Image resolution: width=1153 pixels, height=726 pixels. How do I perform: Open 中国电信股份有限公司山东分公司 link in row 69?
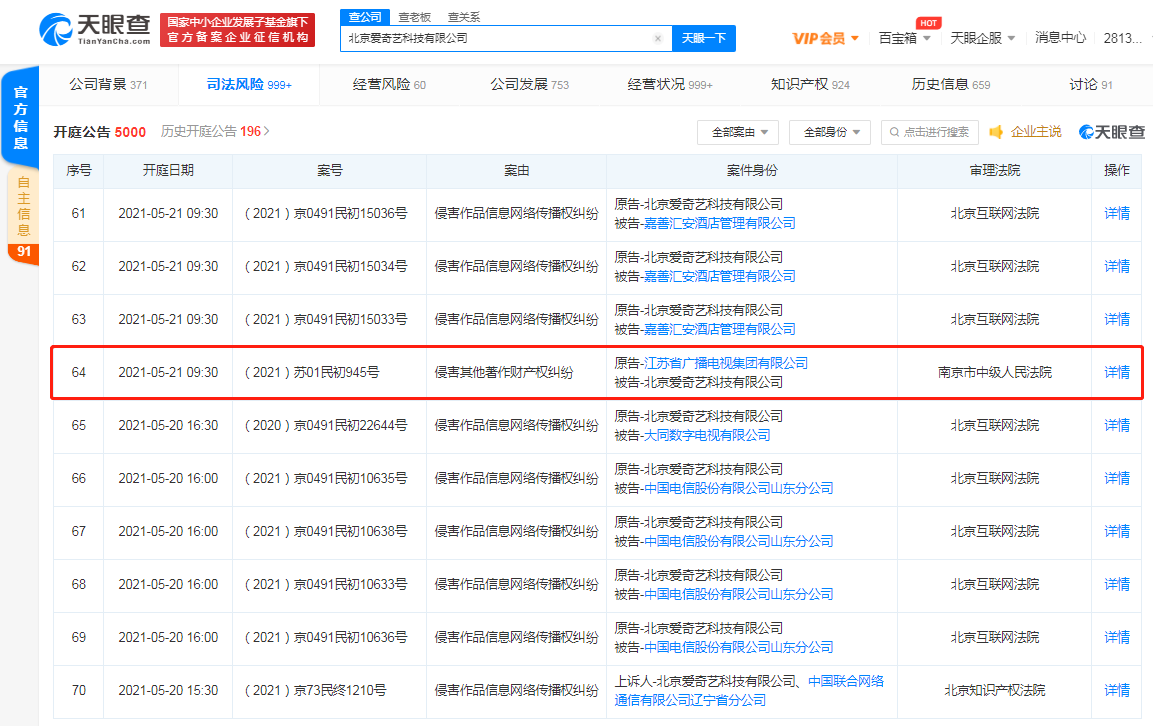point(738,647)
